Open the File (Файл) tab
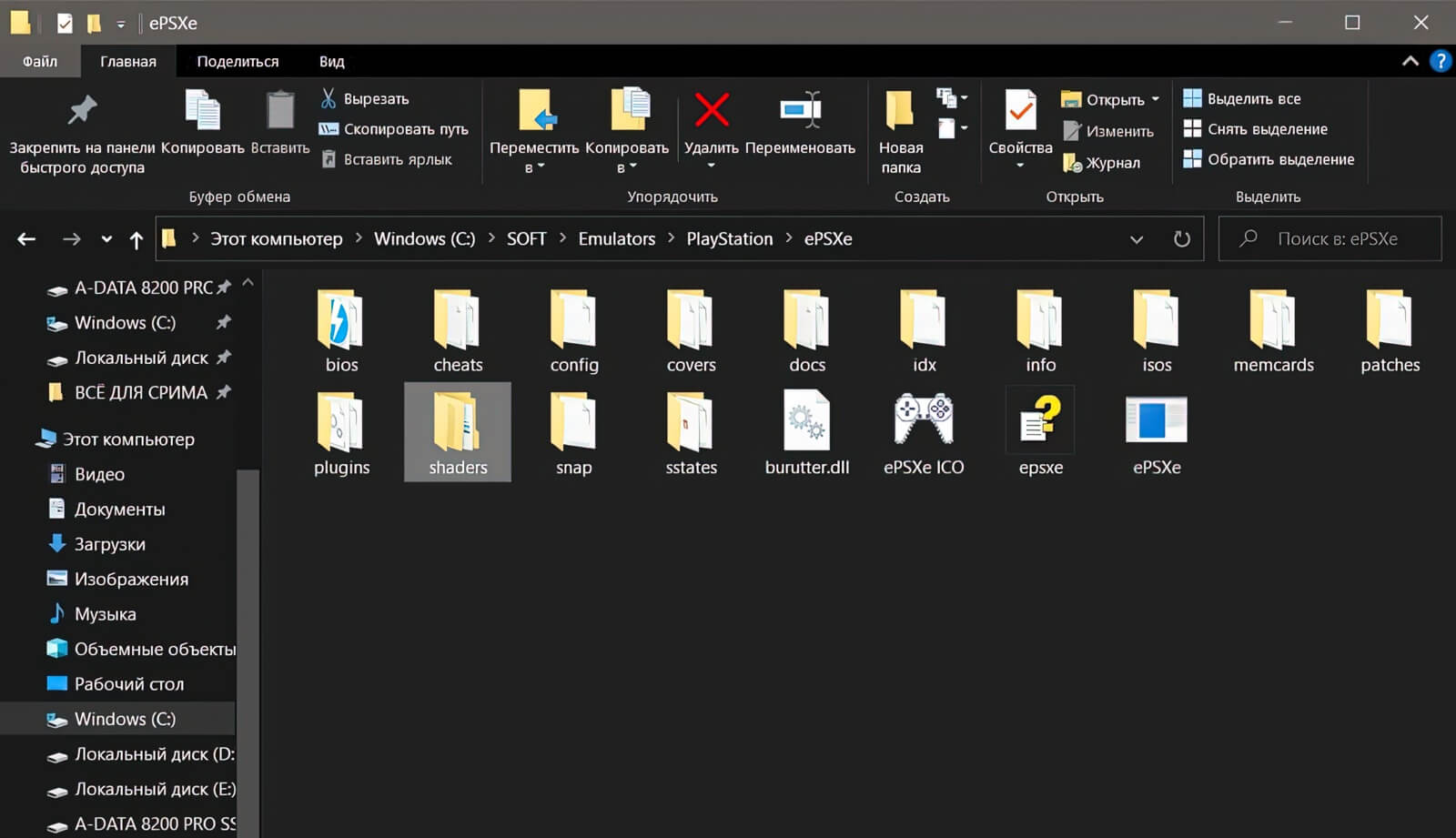 click(x=40, y=61)
